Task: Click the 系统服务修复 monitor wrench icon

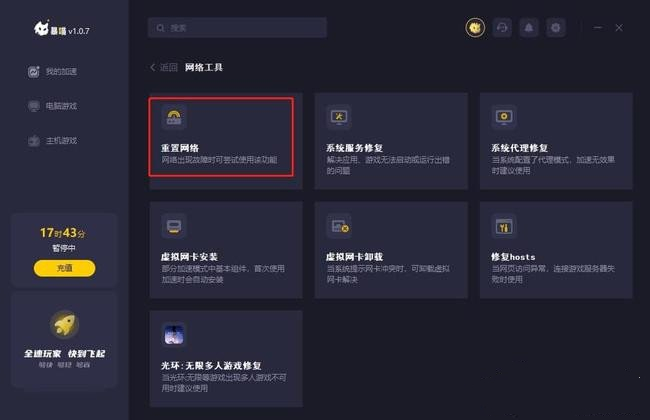Action: (x=339, y=117)
